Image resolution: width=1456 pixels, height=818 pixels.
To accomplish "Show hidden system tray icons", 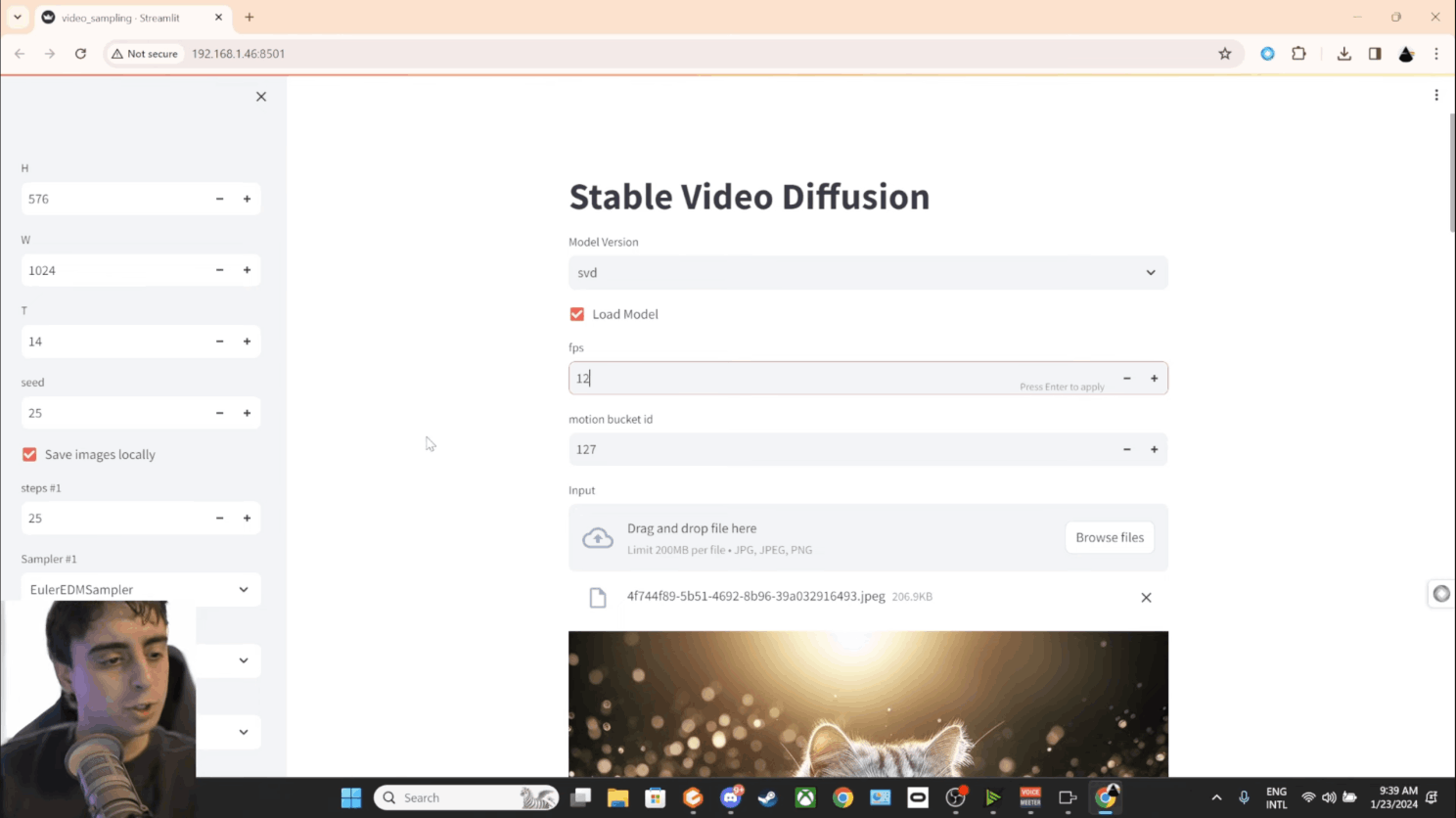I will coord(1216,798).
